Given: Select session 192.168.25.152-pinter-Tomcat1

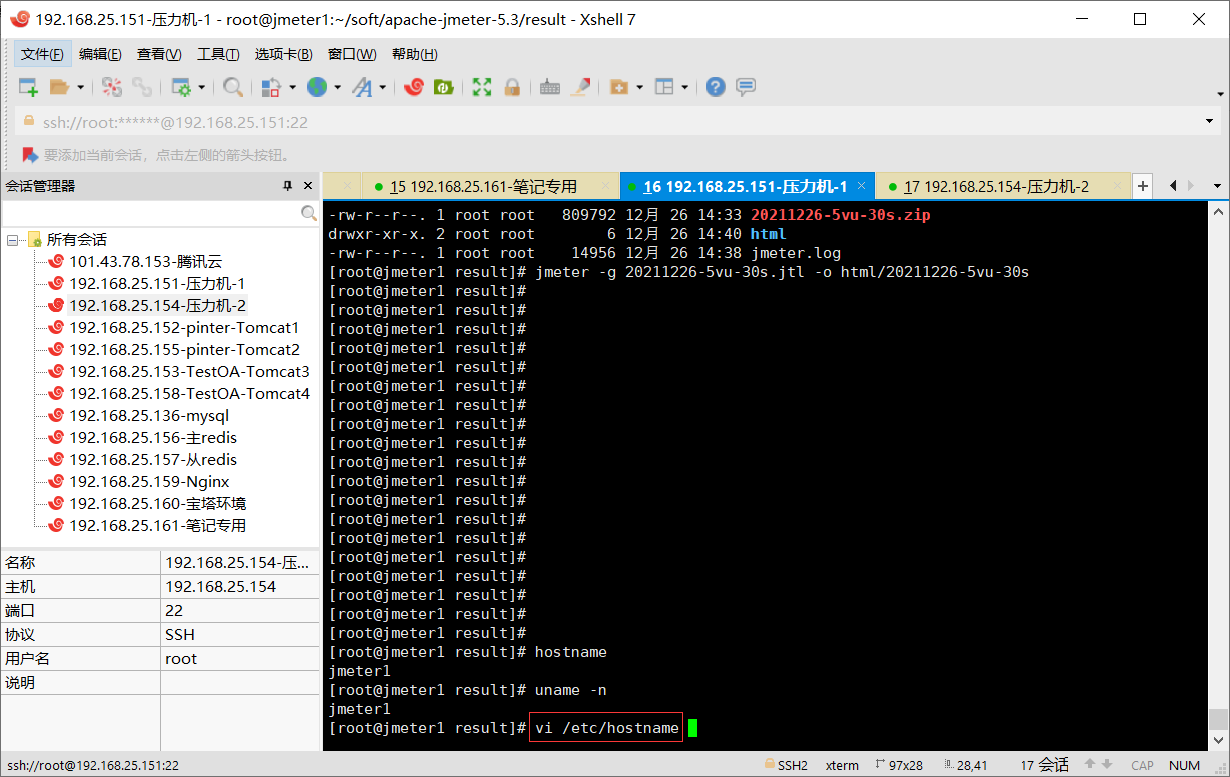Looking at the screenshot, I should (184, 328).
